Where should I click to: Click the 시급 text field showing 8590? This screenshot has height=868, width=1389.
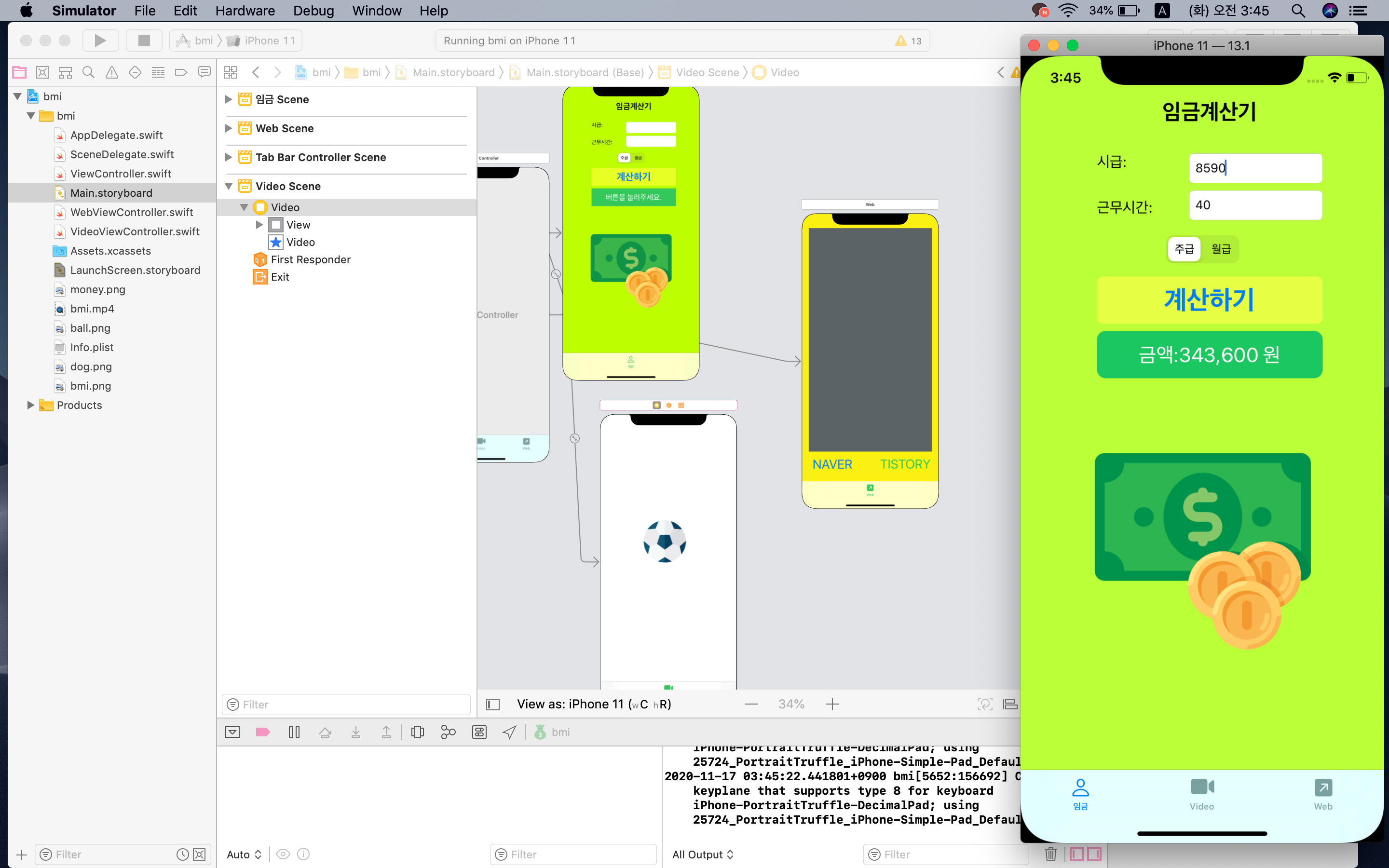pyautogui.click(x=1255, y=168)
